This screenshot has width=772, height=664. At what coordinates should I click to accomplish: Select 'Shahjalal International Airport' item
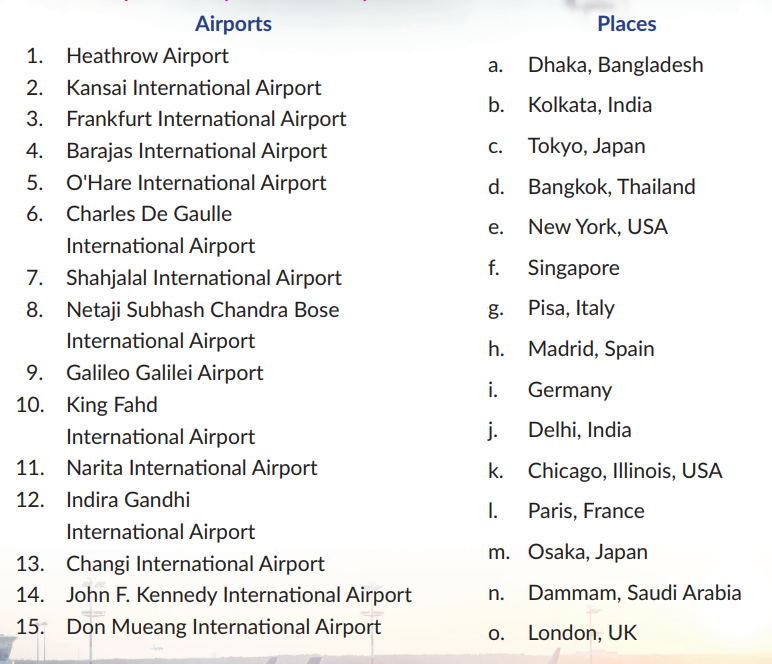[203, 278]
